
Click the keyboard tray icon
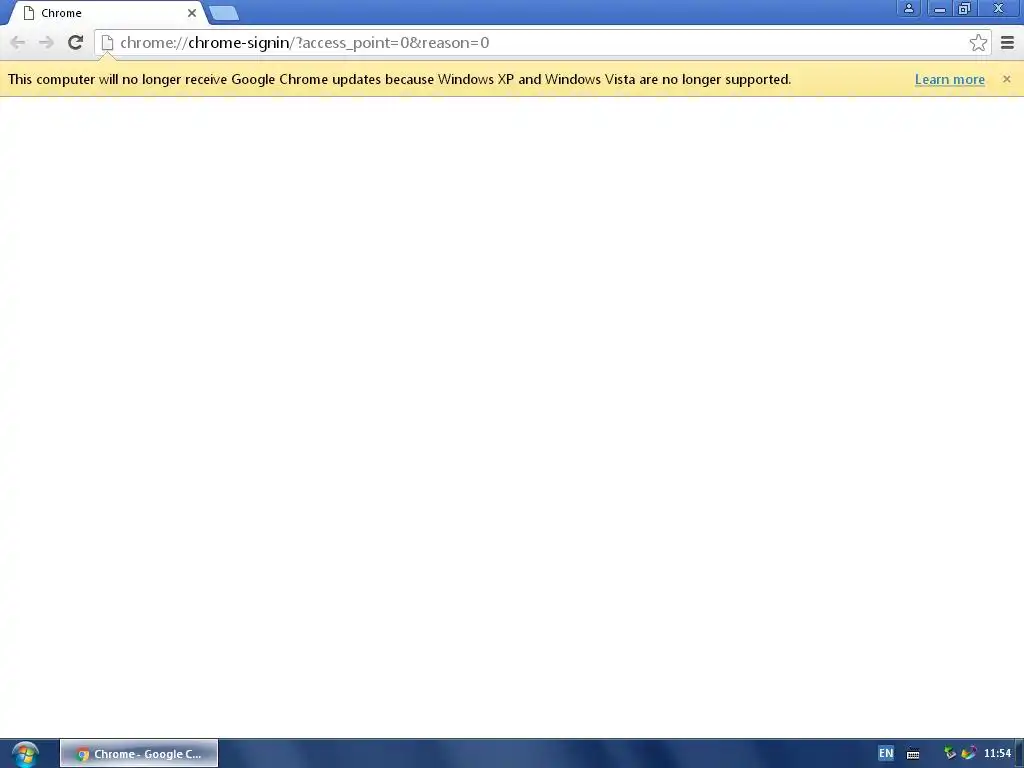click(x=913, y=754)
